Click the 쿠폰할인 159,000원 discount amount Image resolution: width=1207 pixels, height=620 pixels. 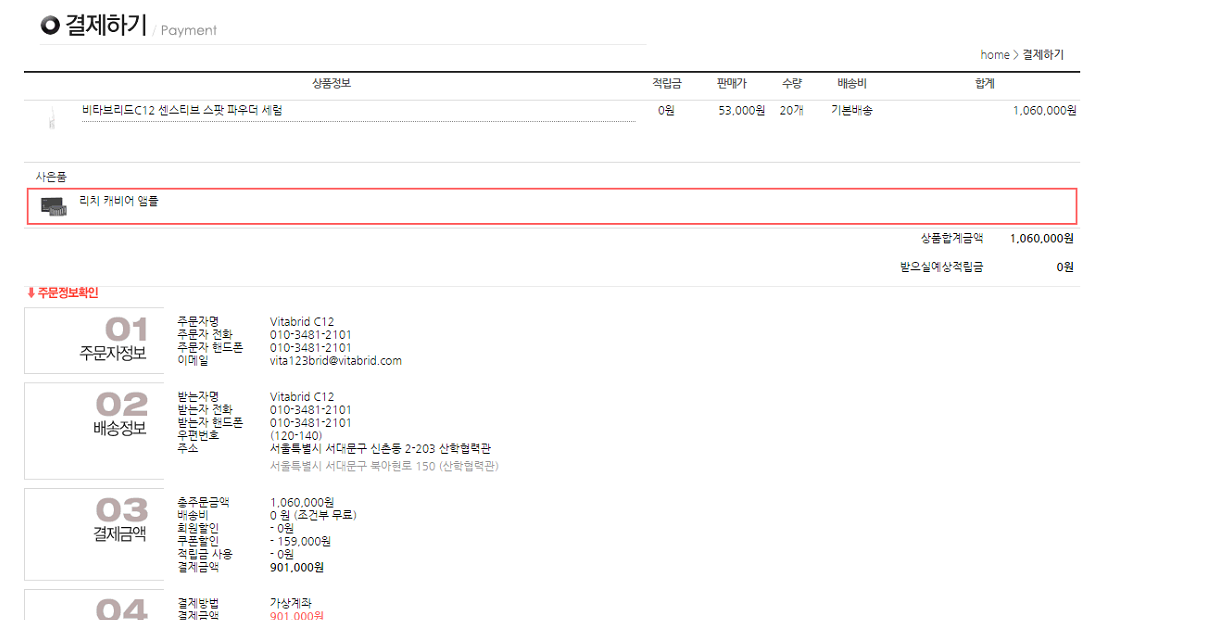coord(300,541)
